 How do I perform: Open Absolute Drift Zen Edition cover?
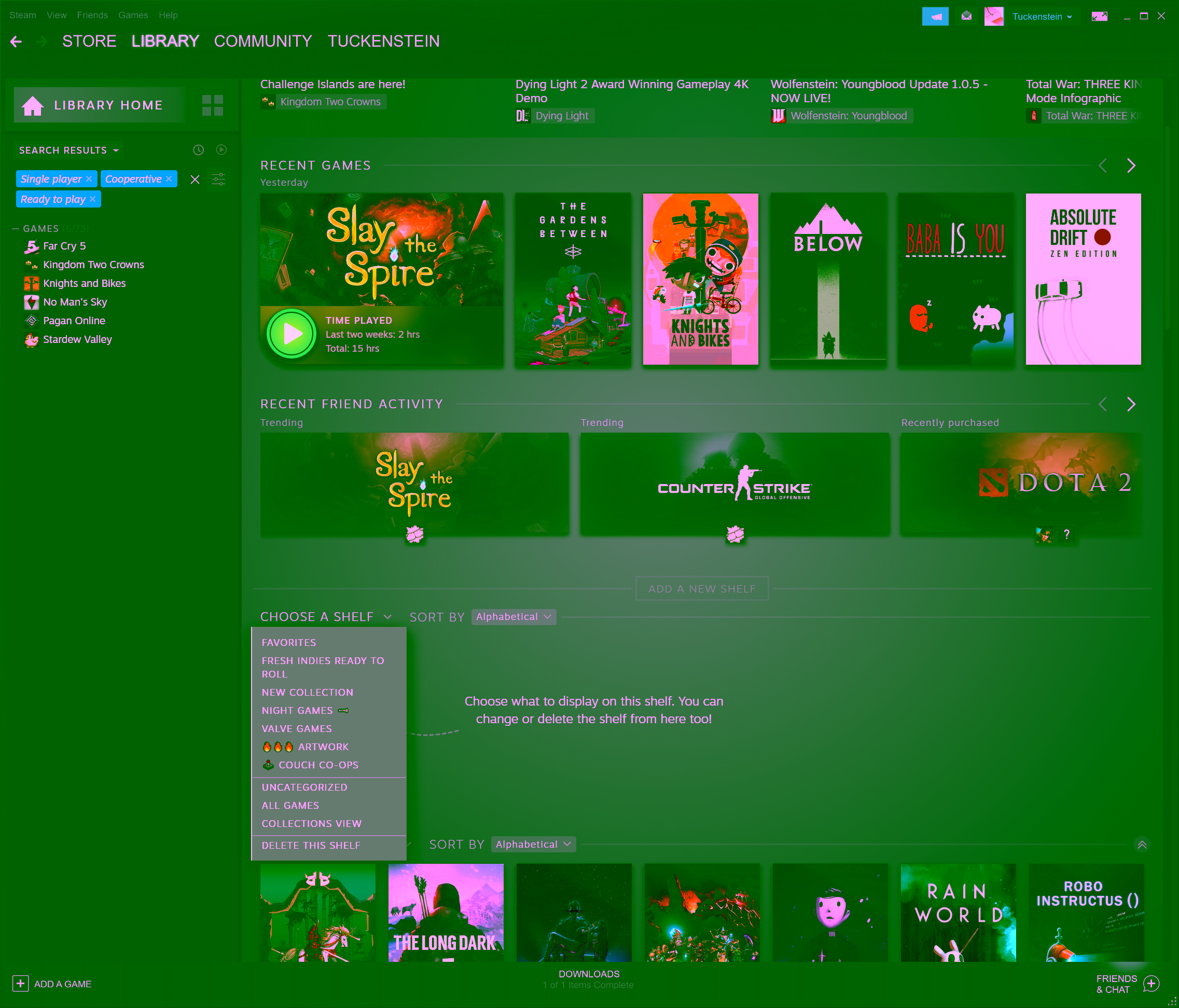(1084, 280)
